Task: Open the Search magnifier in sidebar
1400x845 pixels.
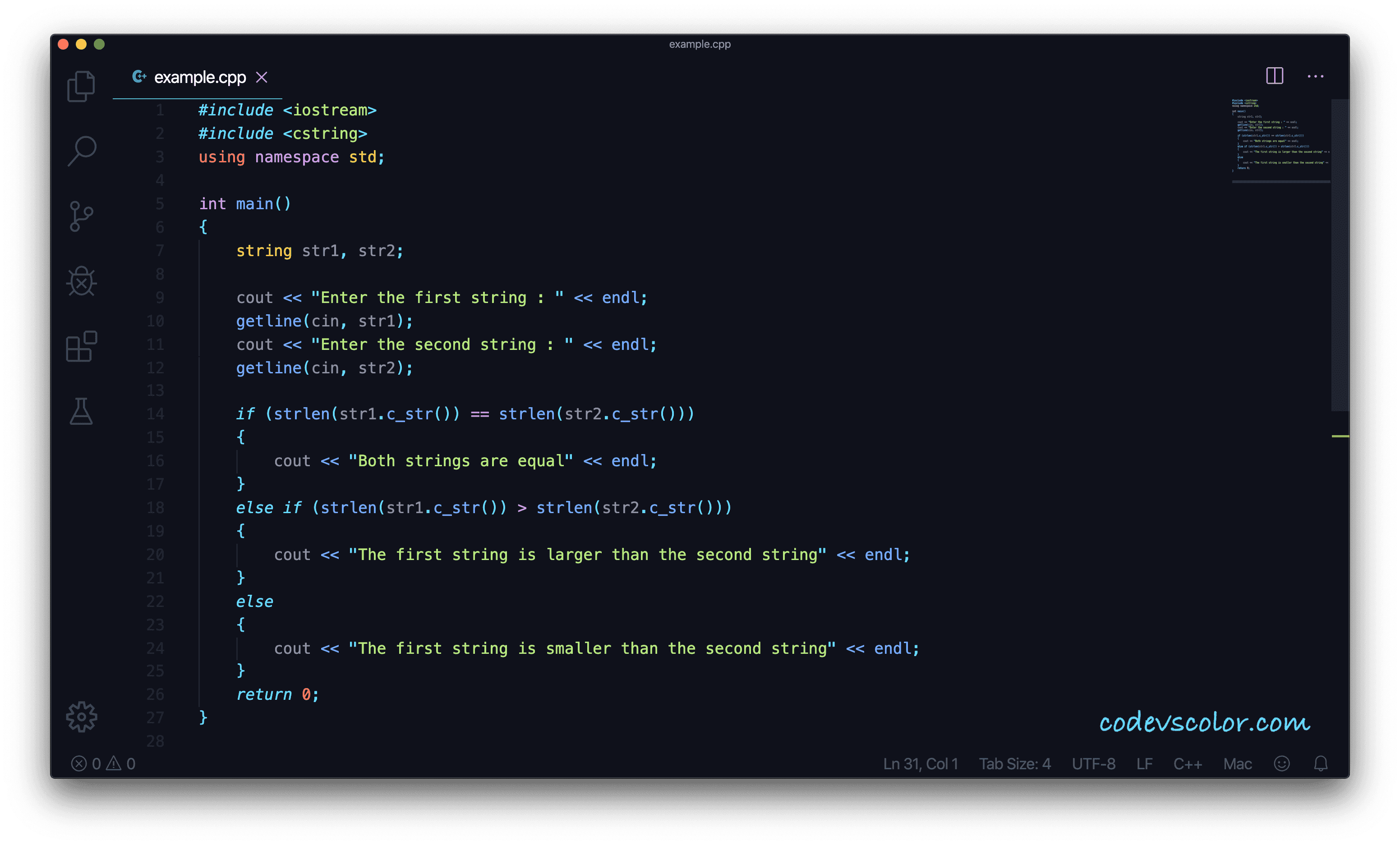Action: point(82,151)
